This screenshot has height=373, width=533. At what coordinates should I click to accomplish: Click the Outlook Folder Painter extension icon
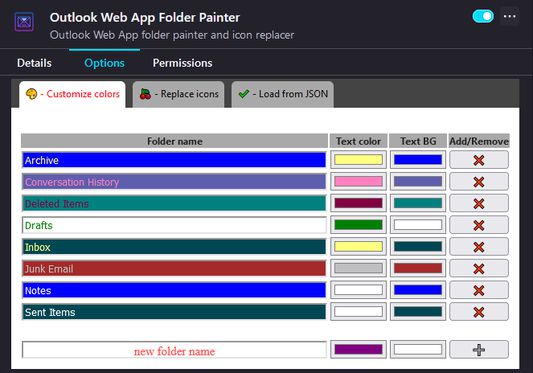point(24,22)
